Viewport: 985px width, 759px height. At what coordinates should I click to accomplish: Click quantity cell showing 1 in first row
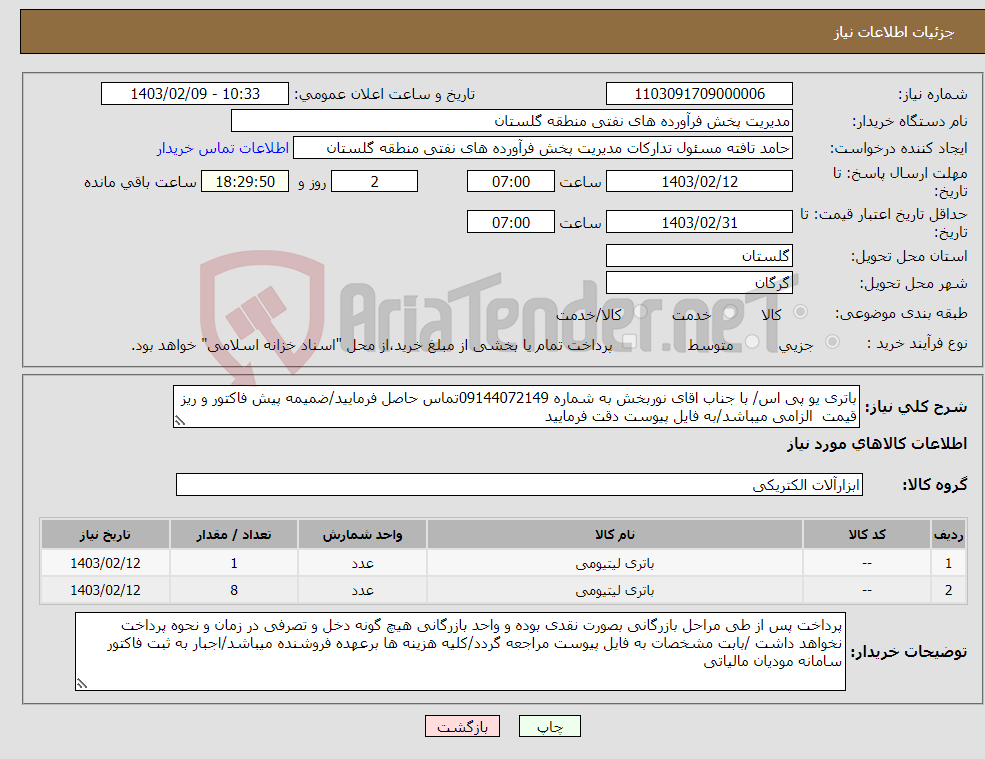coord(234,563)
